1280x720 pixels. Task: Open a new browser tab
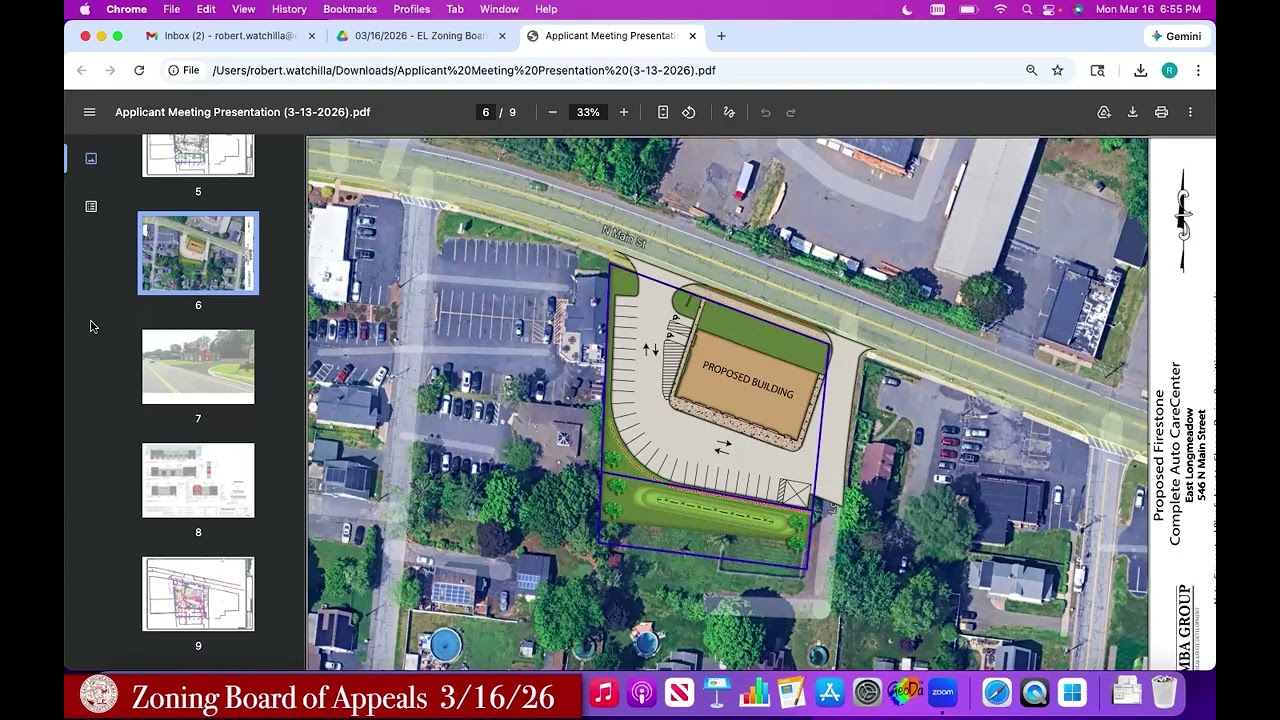(x=721, y=36)
